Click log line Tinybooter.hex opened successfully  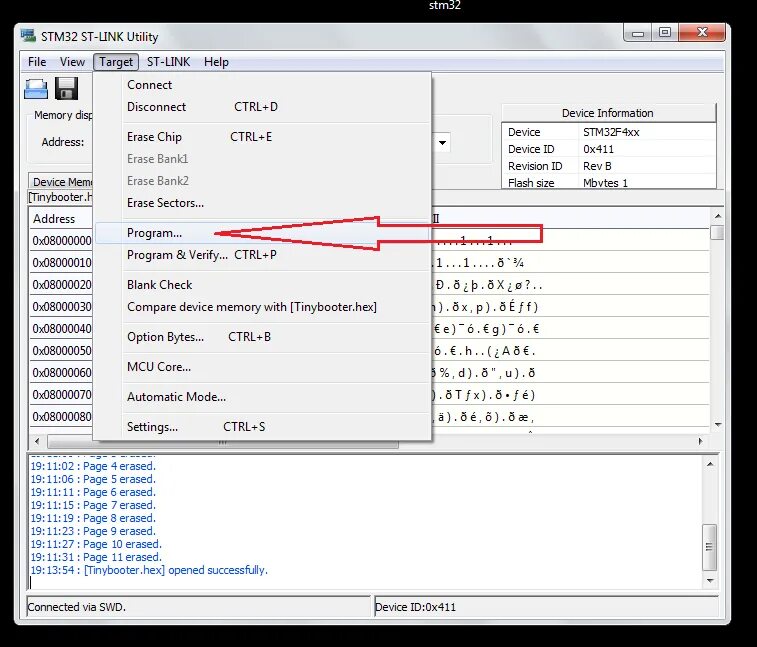tap(149, 570)
